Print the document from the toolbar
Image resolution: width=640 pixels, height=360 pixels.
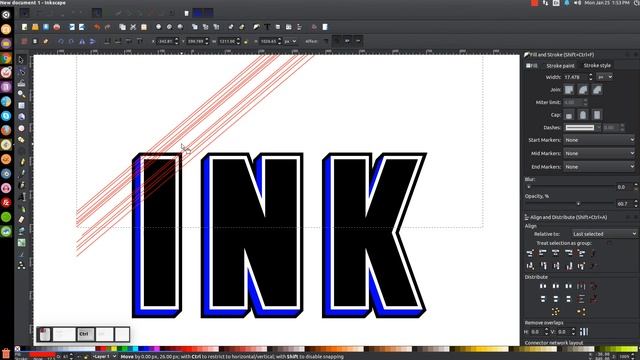[57, 27]
